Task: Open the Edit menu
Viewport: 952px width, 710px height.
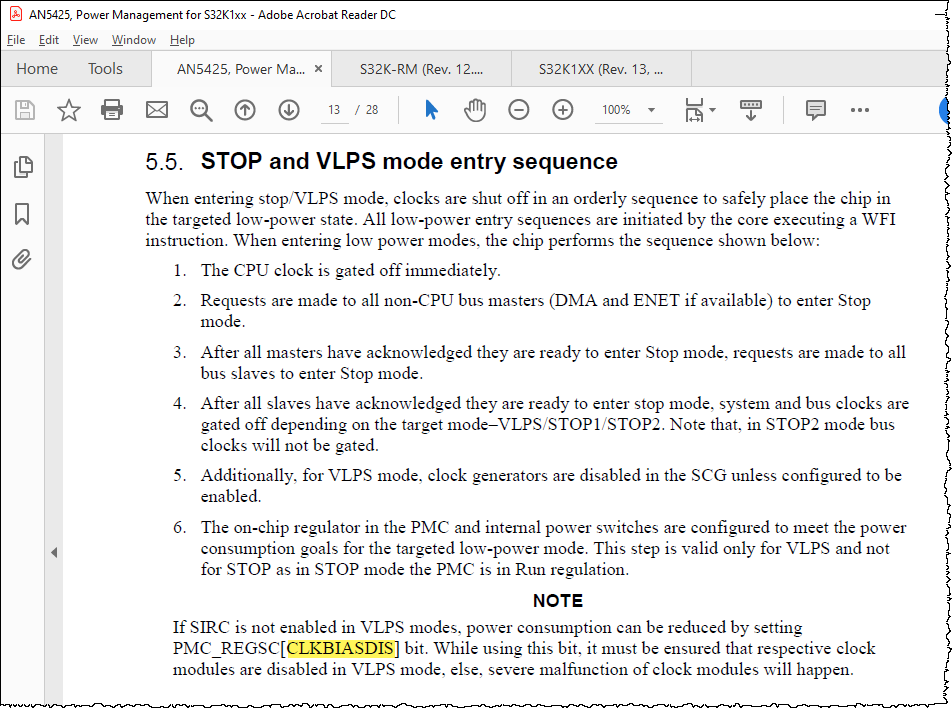Action: [x=49, y=40]
